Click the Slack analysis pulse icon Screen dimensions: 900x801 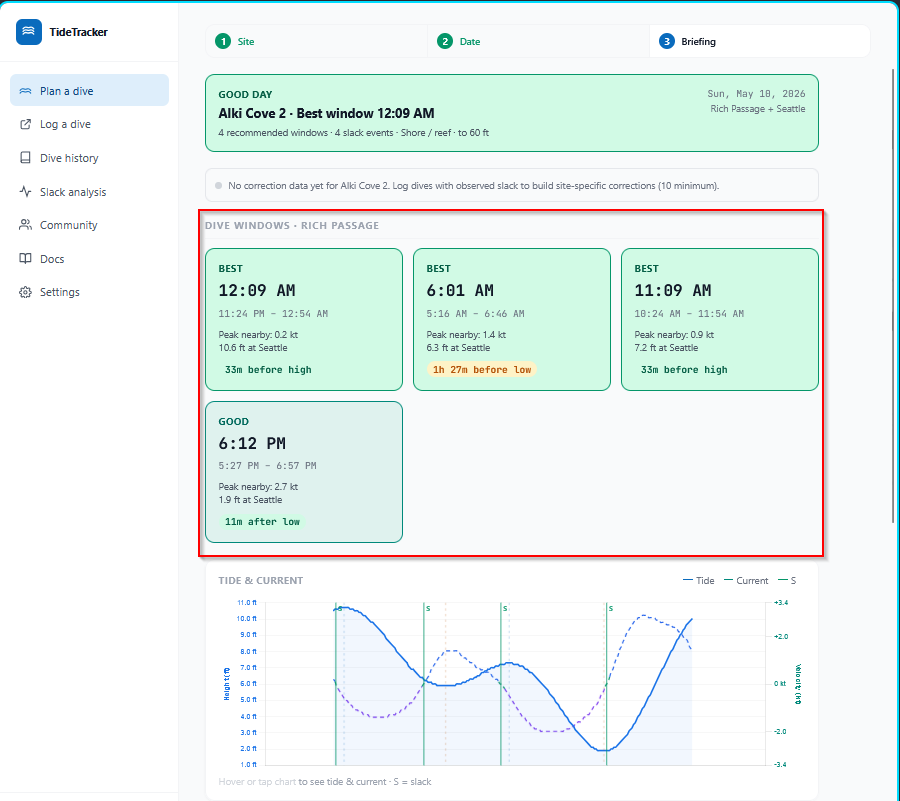(x=25, y=192)
